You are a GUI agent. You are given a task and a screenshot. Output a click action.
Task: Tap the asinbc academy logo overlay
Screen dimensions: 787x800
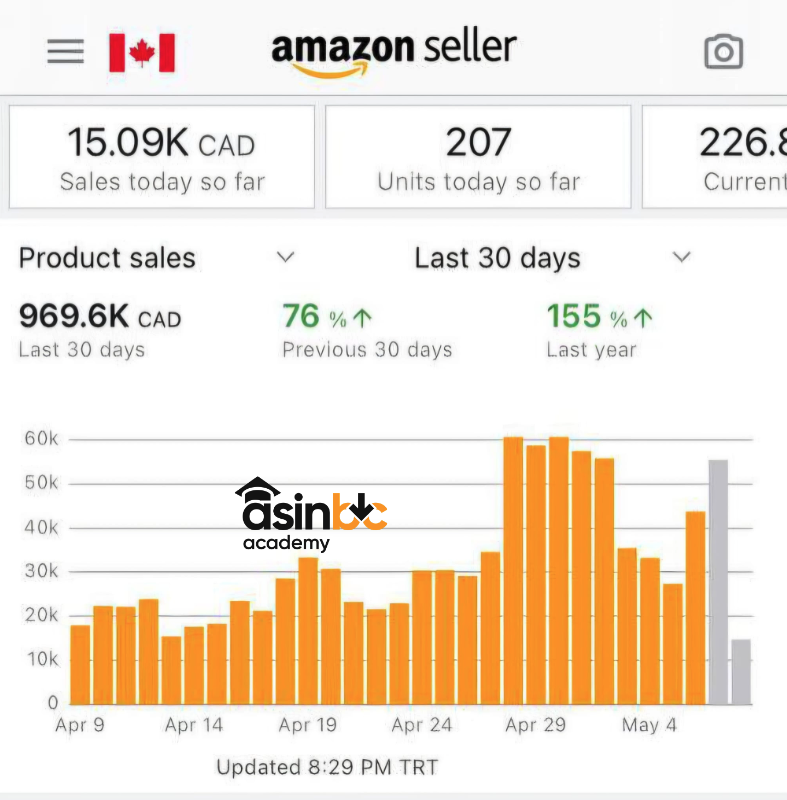point(310,514)
